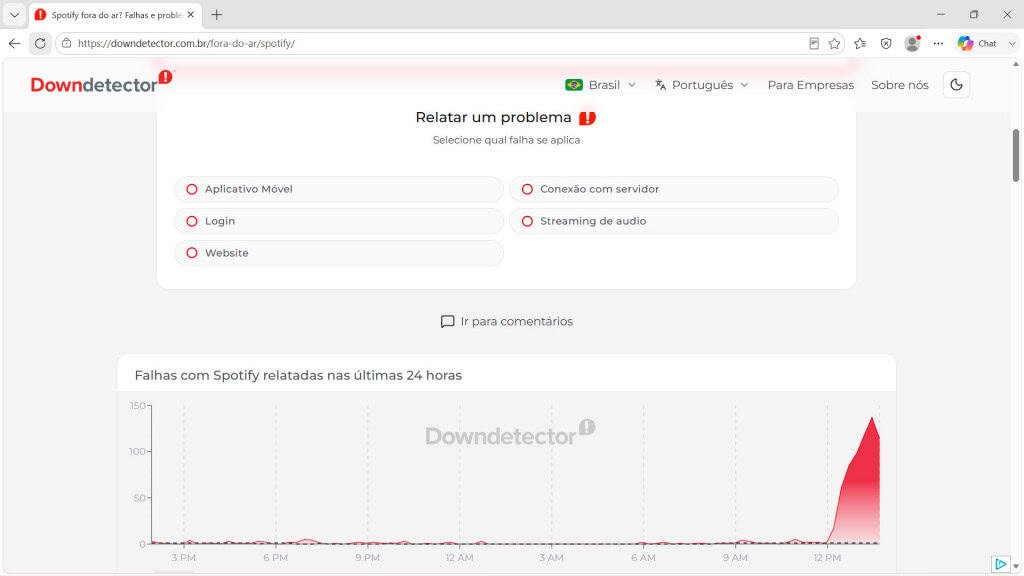Viewport: 1024px width, 576px height.
Task: Open the Copilot Chat button
Action: pyautogui.click(x=977, y=43)
